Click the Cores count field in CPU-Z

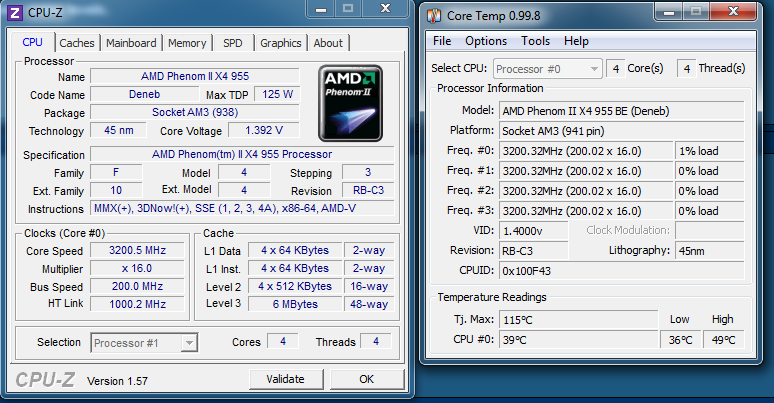[283, 341]
